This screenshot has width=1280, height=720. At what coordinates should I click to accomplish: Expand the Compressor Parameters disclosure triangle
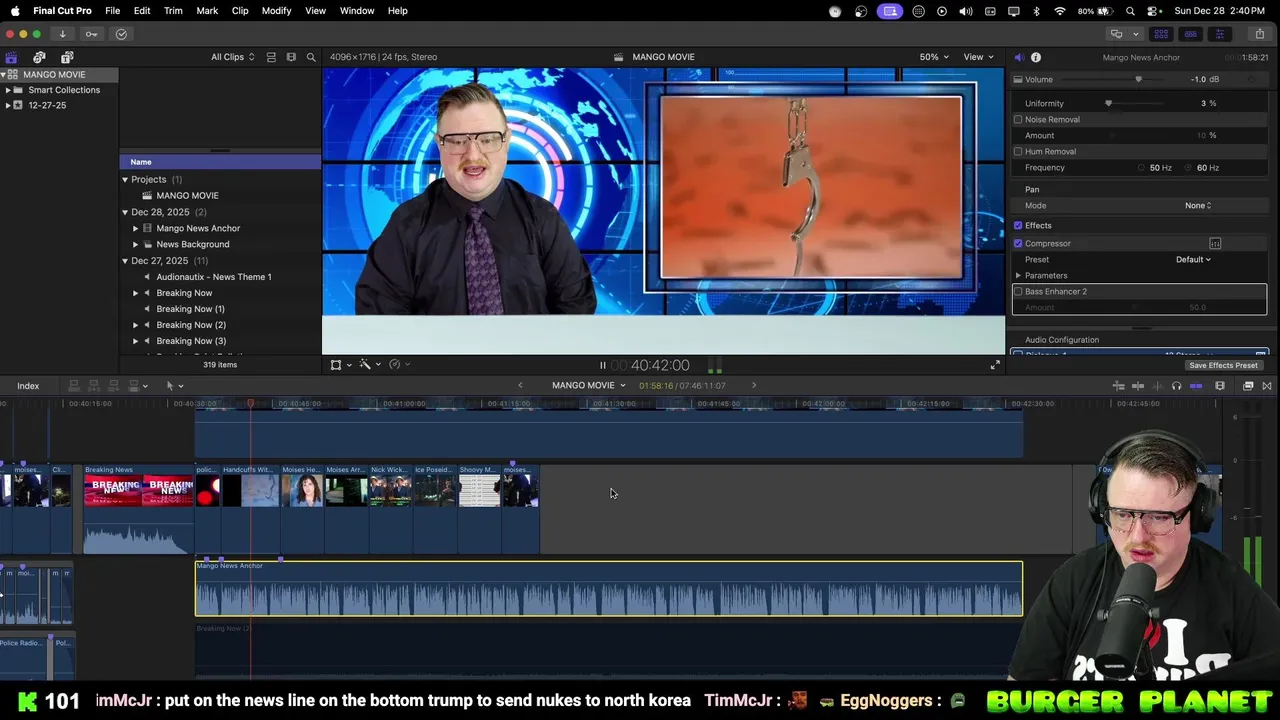pos(1018,275)
